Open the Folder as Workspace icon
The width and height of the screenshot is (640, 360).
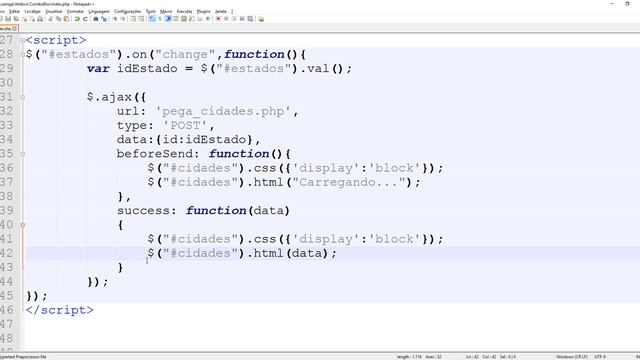200,19
